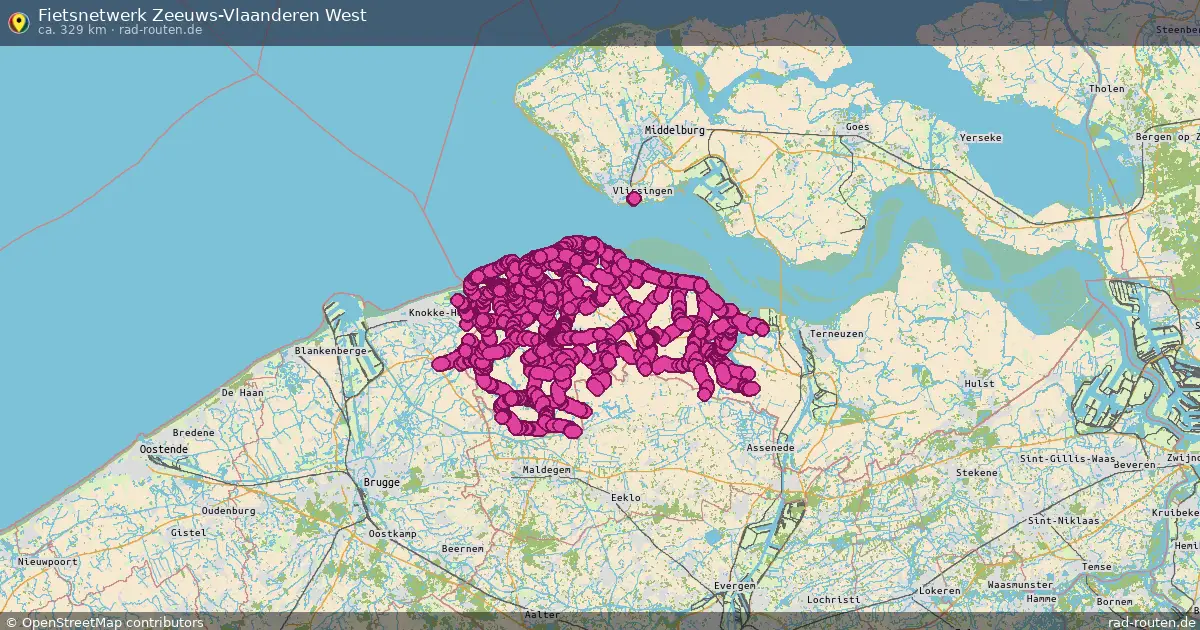
Task: Click the Lokeren town label
Action: [939, 591]
